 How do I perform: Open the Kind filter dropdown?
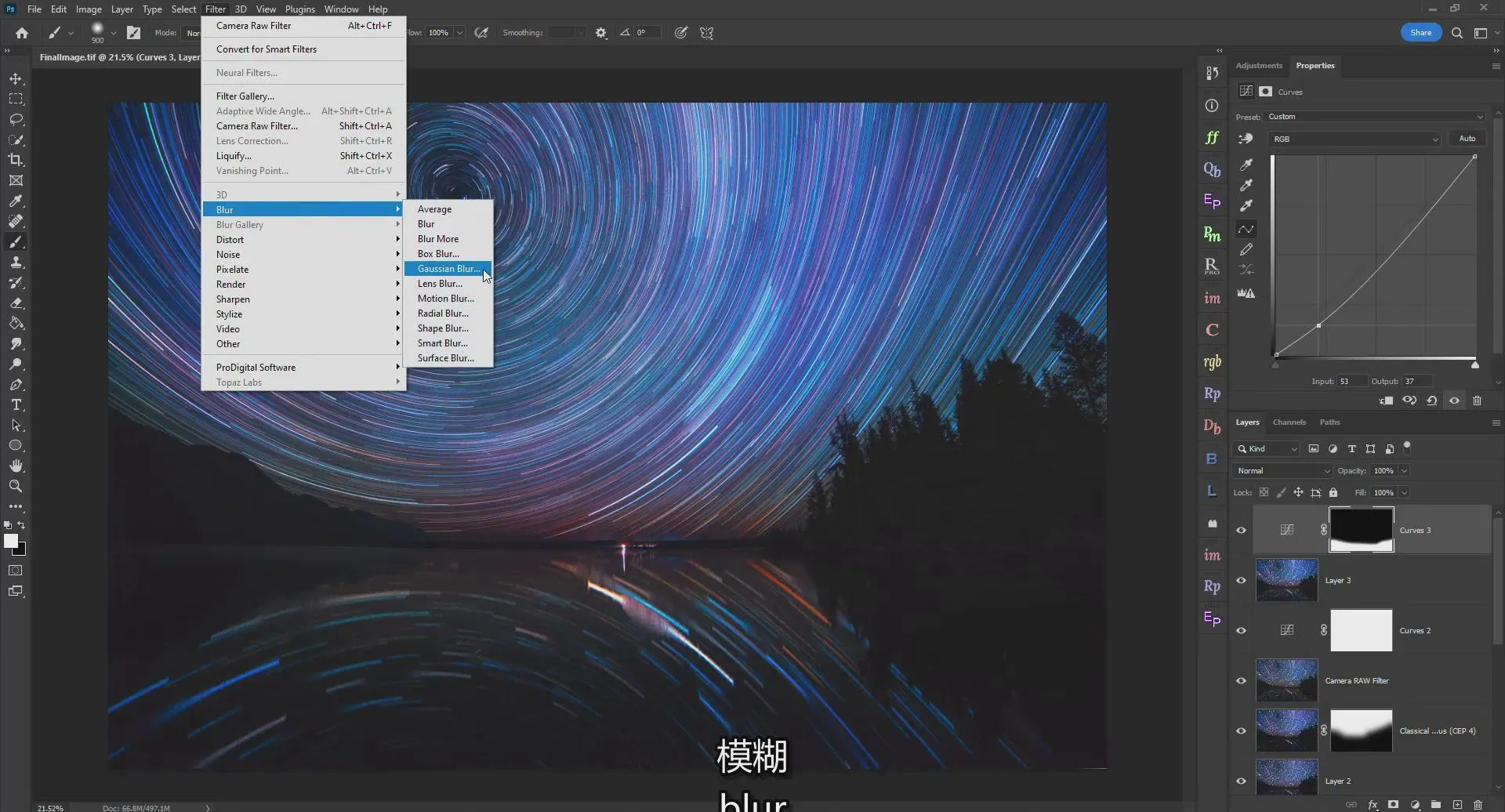[x=1267, y=449]
